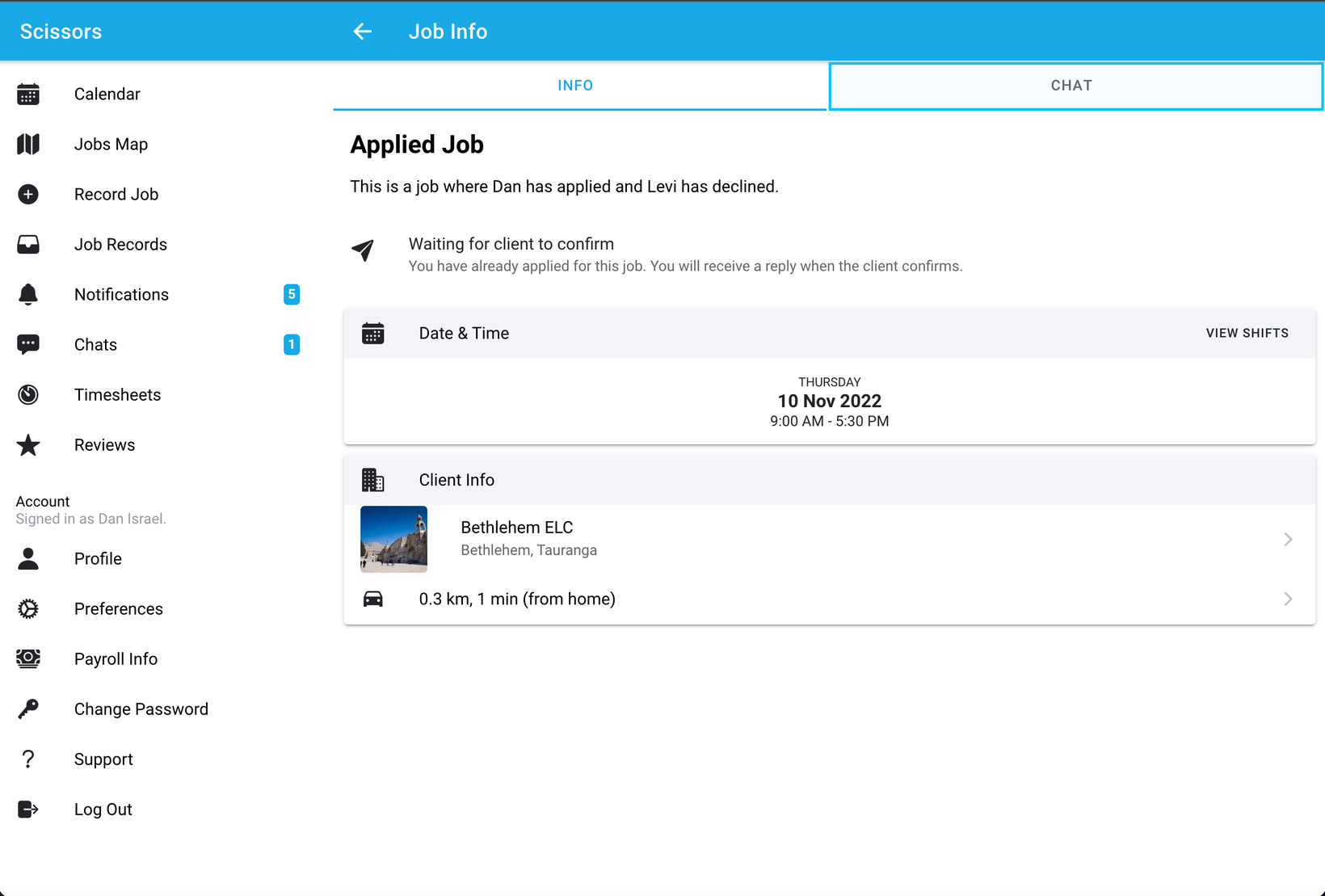Click the Job Info page title
The width and height of the screenshot is (1325, 896).
click(x=448, y=32)
